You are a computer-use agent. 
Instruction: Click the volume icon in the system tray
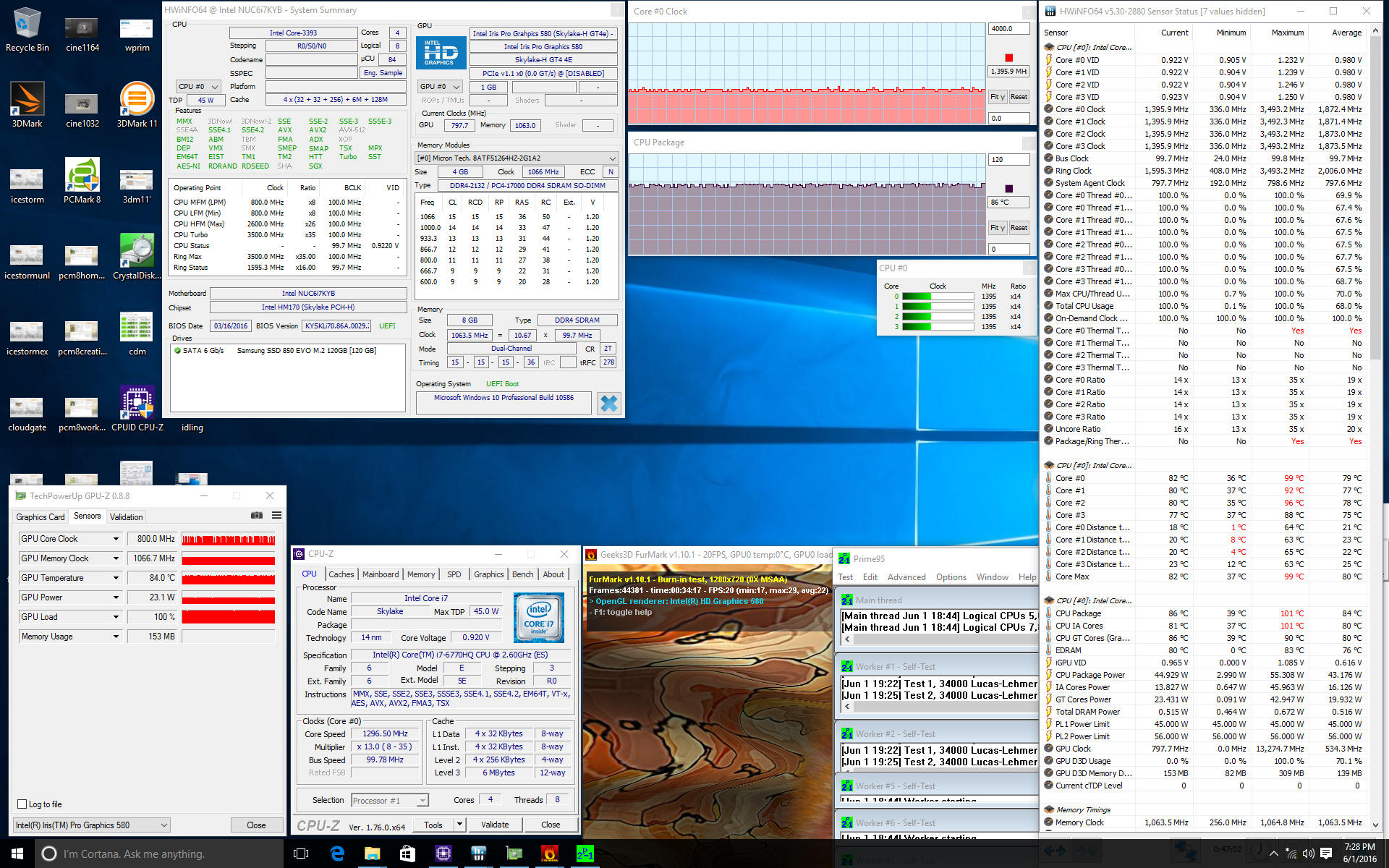1308,854
